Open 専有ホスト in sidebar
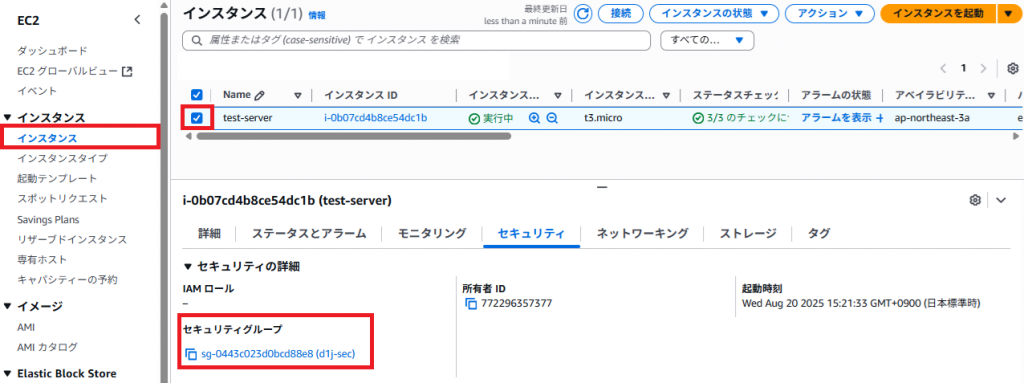1024x383 pixels. click(x=42, y=260)
